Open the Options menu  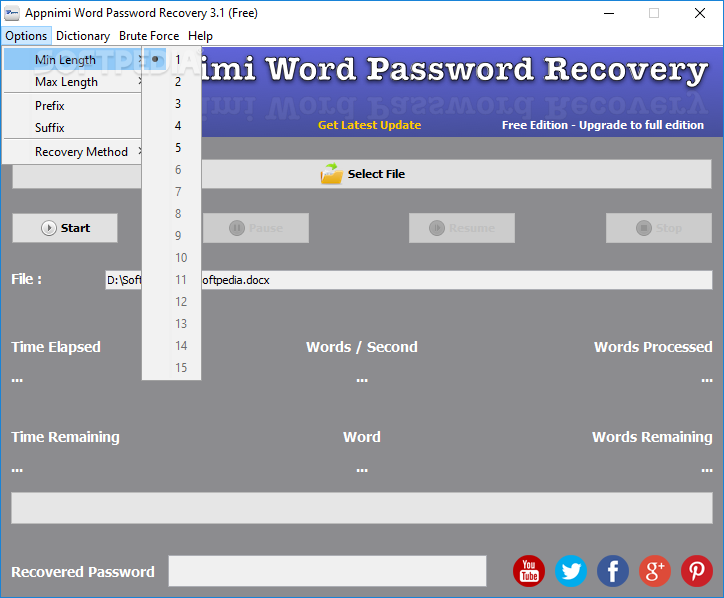pyautogui.click(x=26, y=36)
